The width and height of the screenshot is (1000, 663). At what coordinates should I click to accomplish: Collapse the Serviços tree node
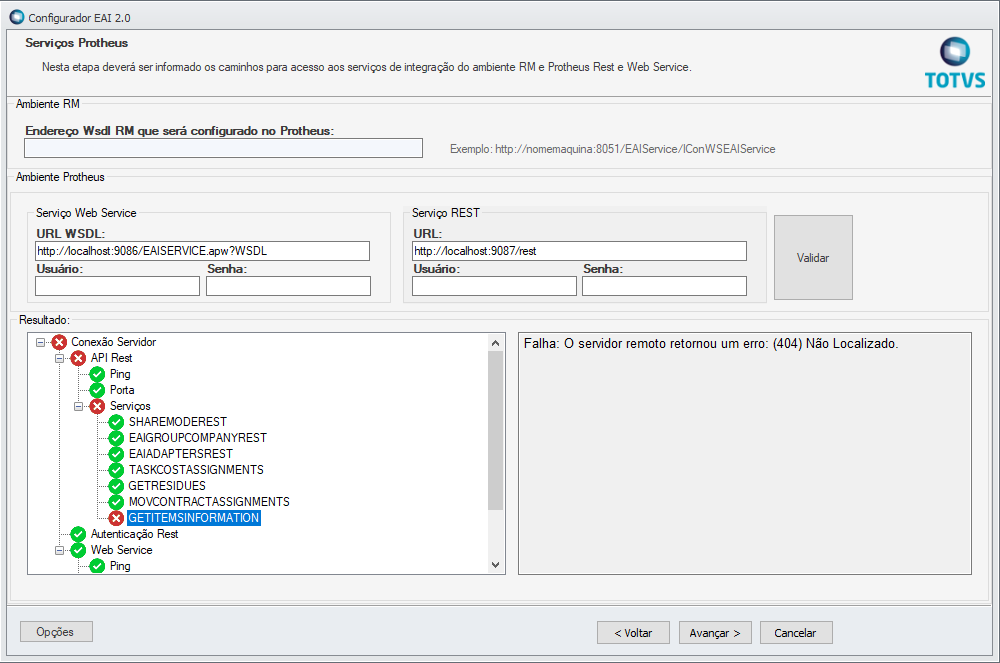pyautogui.click(x=78, y=406)
